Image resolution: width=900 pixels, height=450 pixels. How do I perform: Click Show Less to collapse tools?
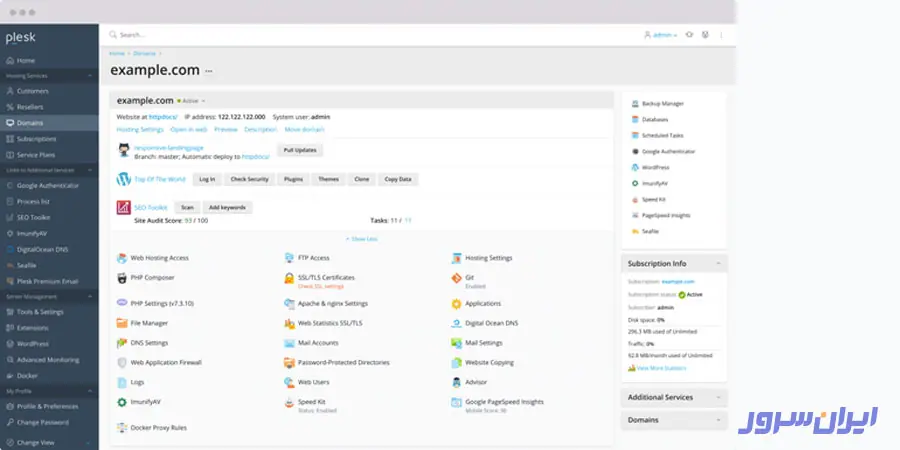(362, 239)
